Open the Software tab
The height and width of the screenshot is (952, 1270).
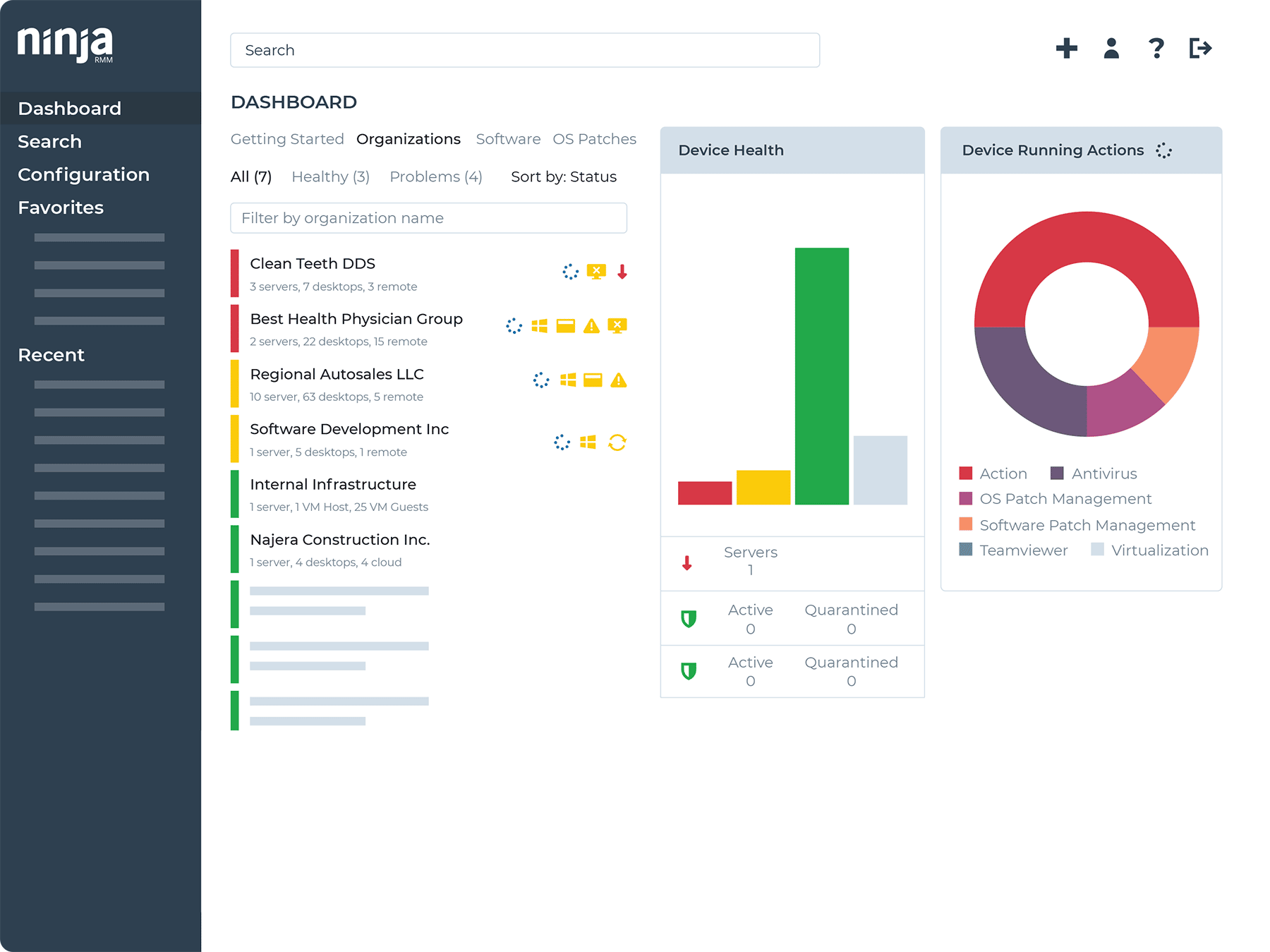(x=508, y=139)
